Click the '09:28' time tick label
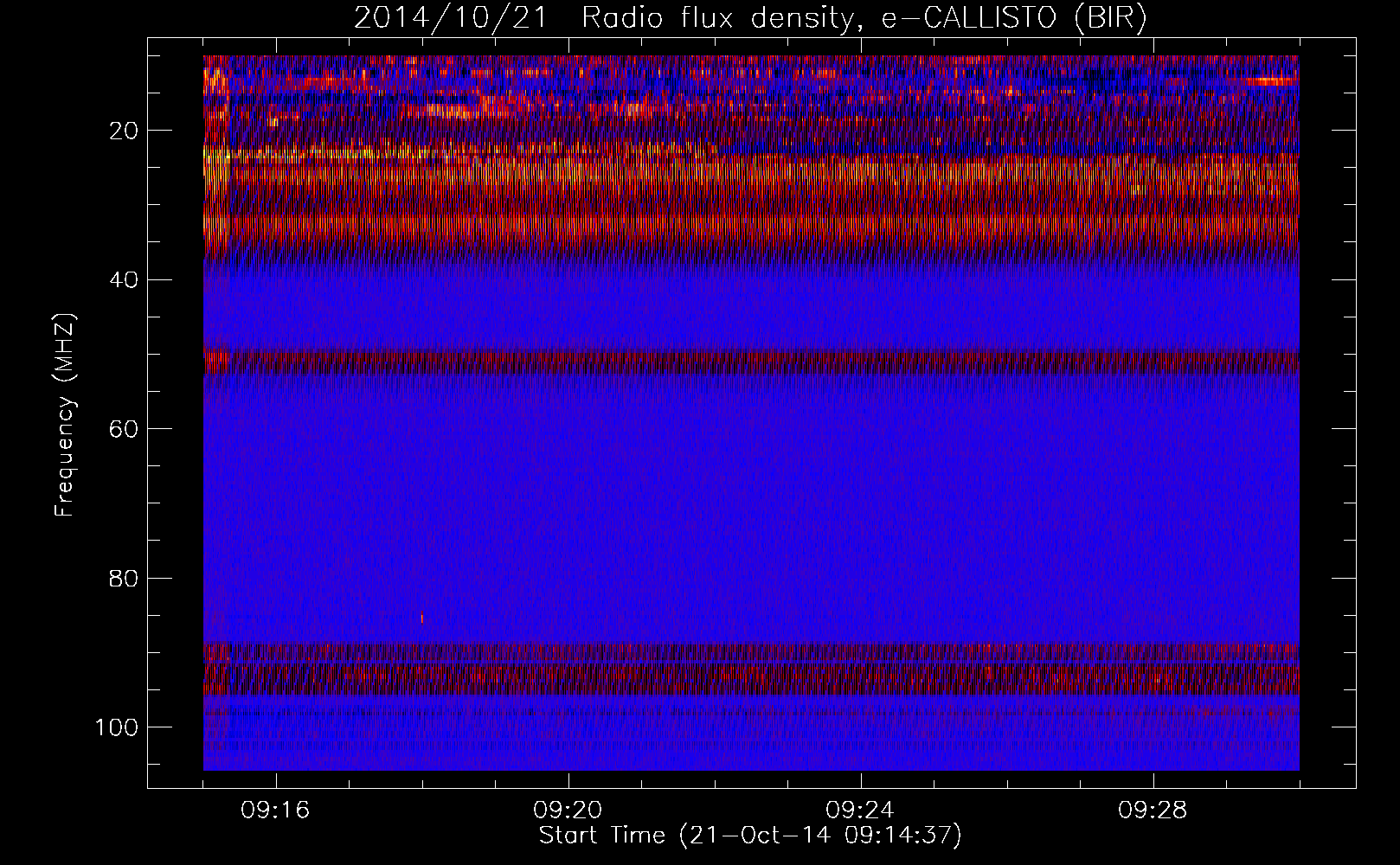This screenshot has height=865, width=1400. coord(1153,811)
